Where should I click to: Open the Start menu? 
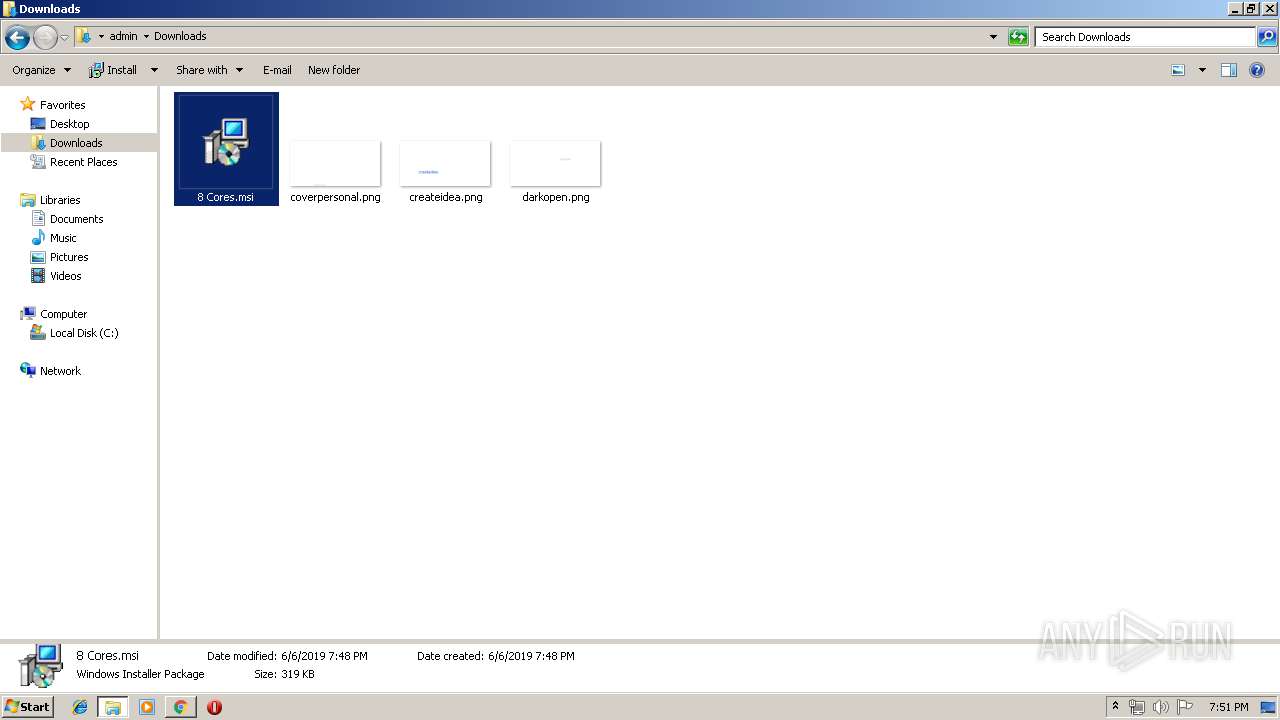[x=27, y=707]
